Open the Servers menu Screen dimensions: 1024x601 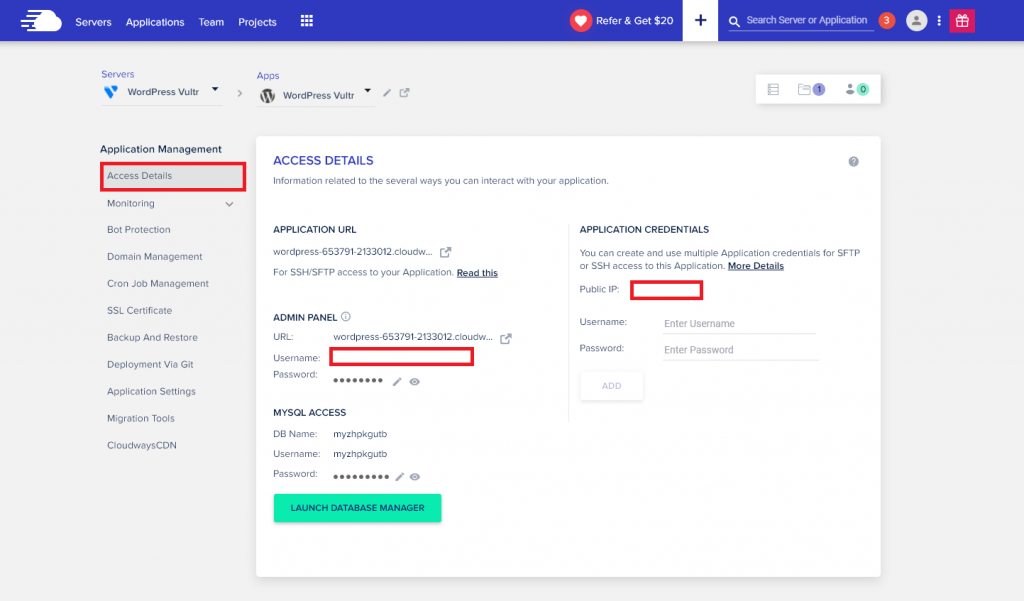tap(93, 21)
